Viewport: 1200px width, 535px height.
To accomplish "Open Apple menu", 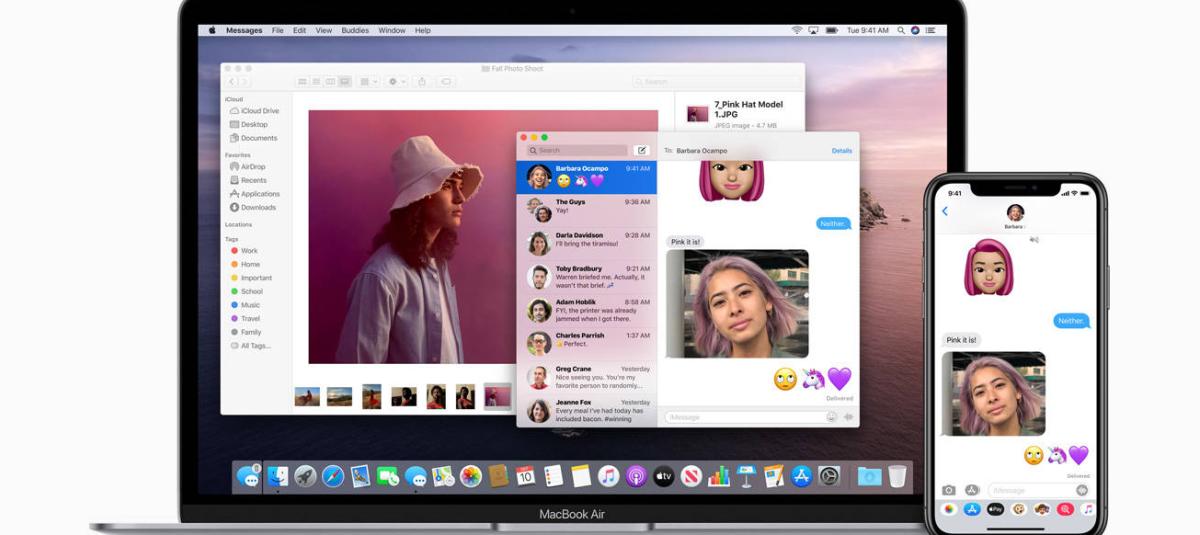I will click(x=210, y=30).
